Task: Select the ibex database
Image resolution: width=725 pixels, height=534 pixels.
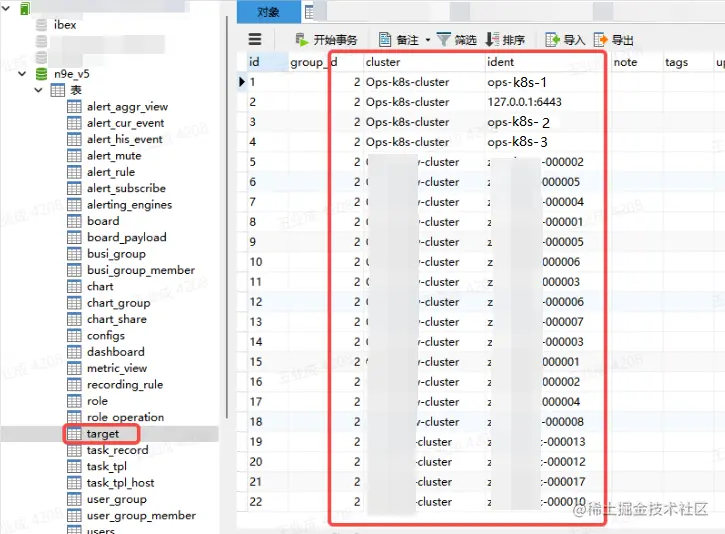Action: click(65, 25)
